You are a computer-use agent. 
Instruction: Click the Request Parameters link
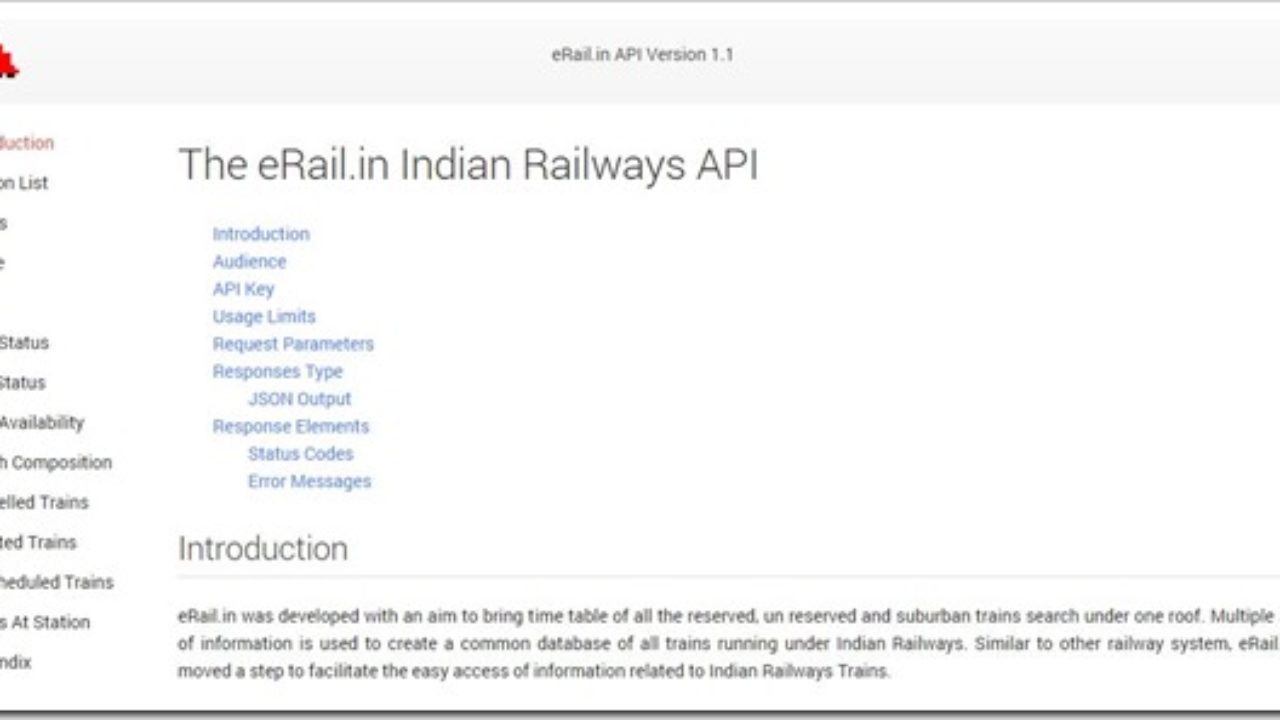[x=293, y=344]
